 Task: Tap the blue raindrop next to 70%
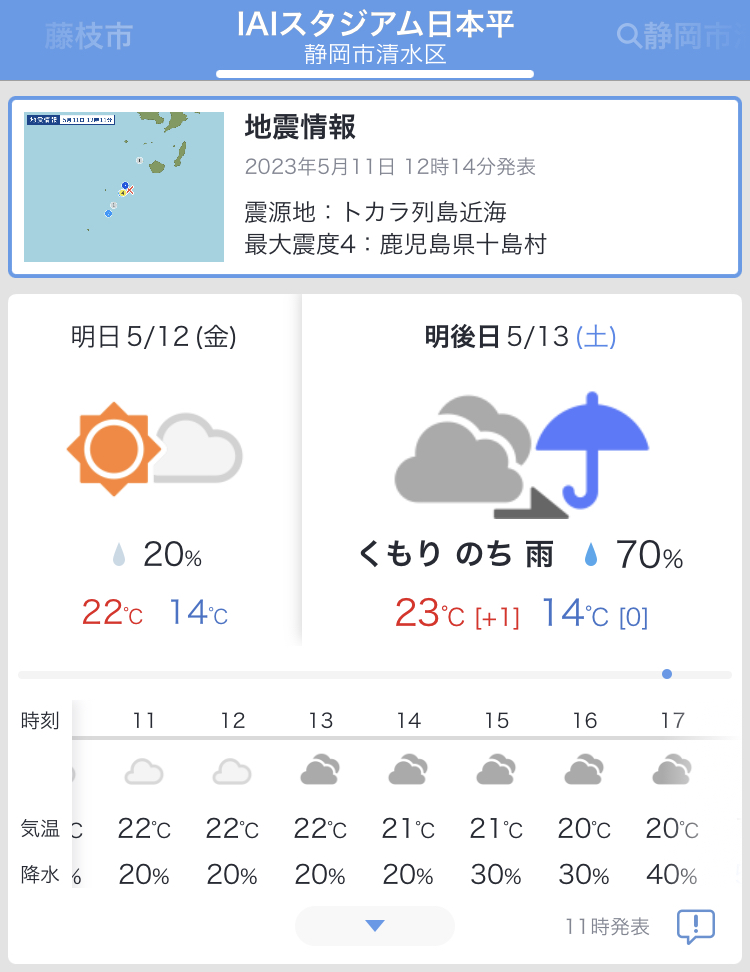pyautogui.click(x=591, y=554)
